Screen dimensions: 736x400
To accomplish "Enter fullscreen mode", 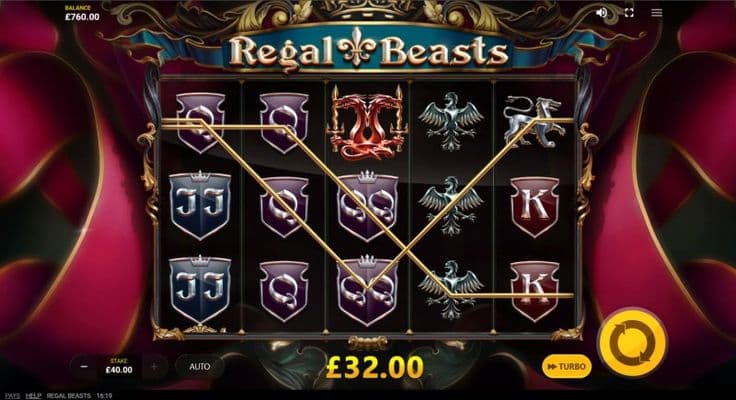I will coord(629,13).
